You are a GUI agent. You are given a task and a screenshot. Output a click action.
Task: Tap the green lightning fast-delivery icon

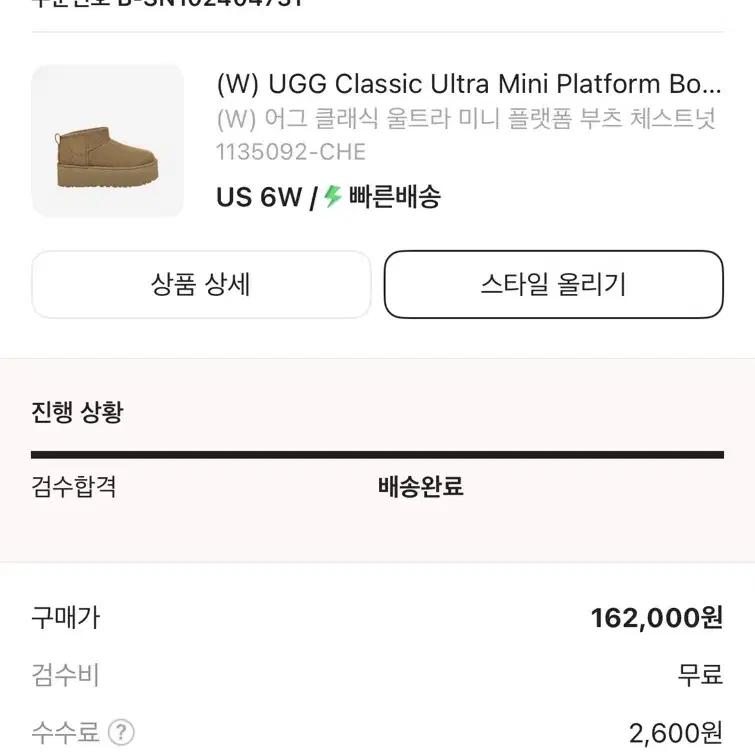pyautogui.click(x=332, y=196)
